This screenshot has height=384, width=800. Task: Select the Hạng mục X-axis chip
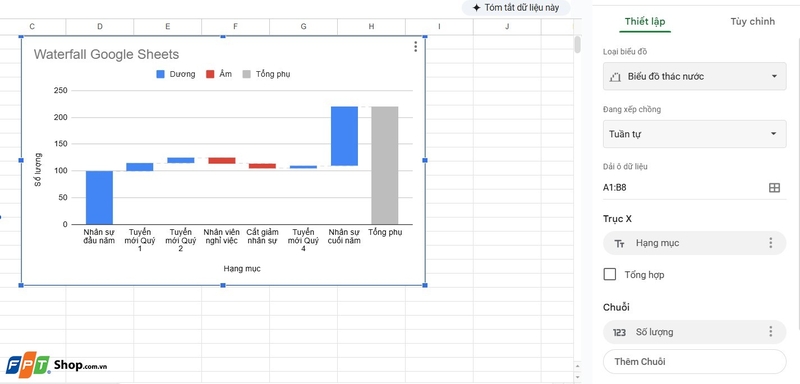coord(694,243)
